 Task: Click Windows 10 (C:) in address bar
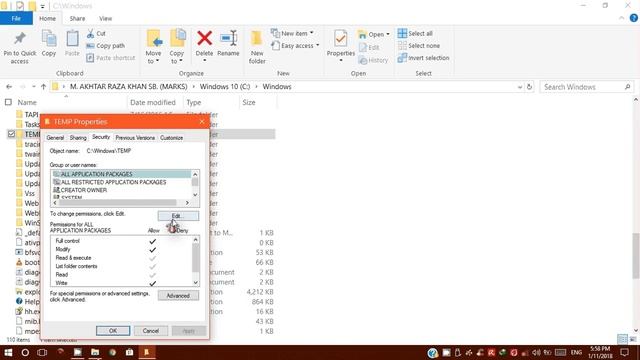click(224, 87)
